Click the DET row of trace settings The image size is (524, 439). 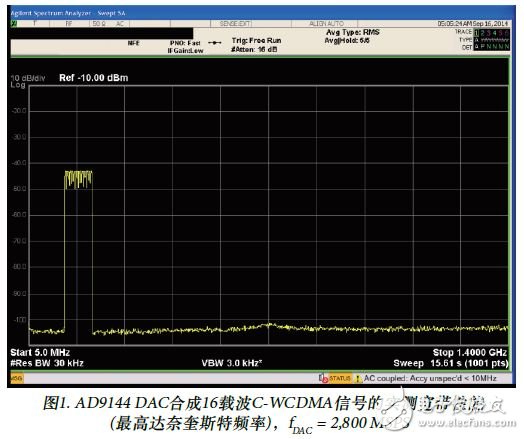coord(486,47)
